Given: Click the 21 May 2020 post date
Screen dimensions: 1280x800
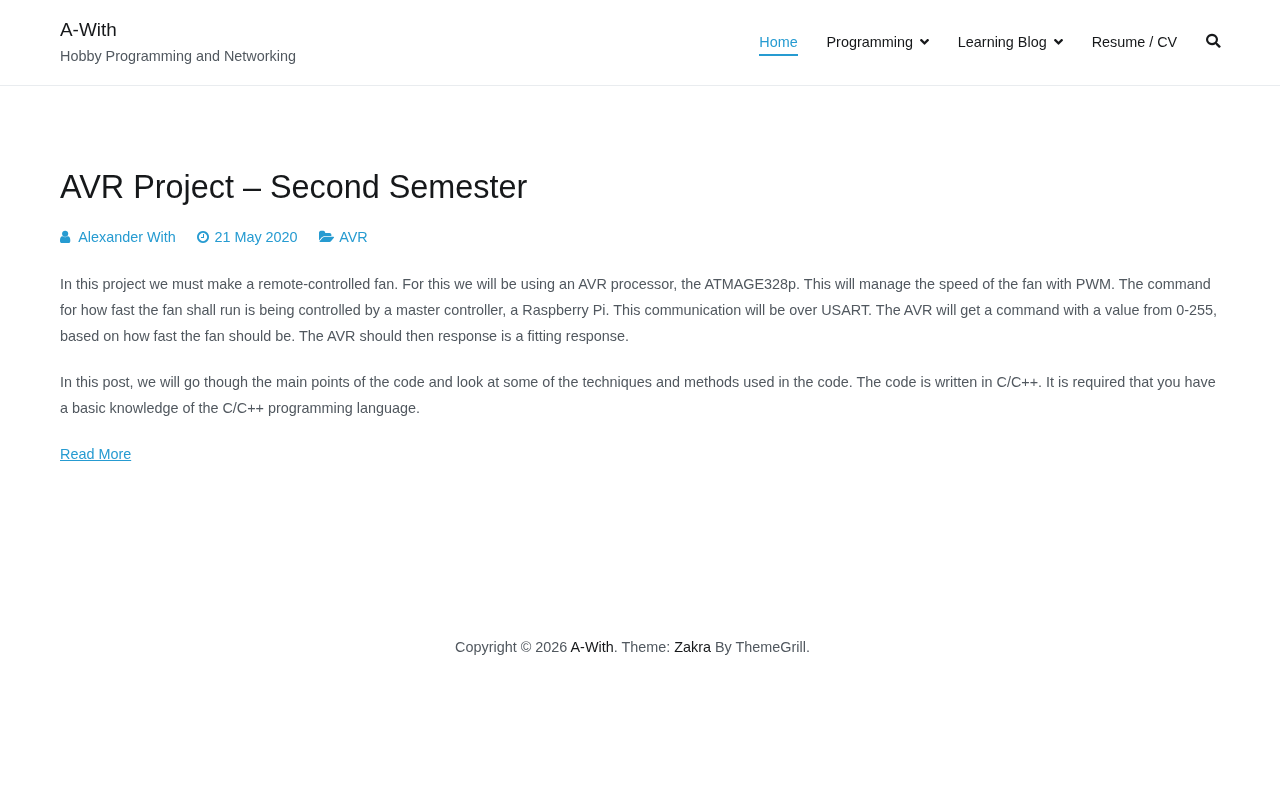Looking at the screenshot, I should click(256, 237).
